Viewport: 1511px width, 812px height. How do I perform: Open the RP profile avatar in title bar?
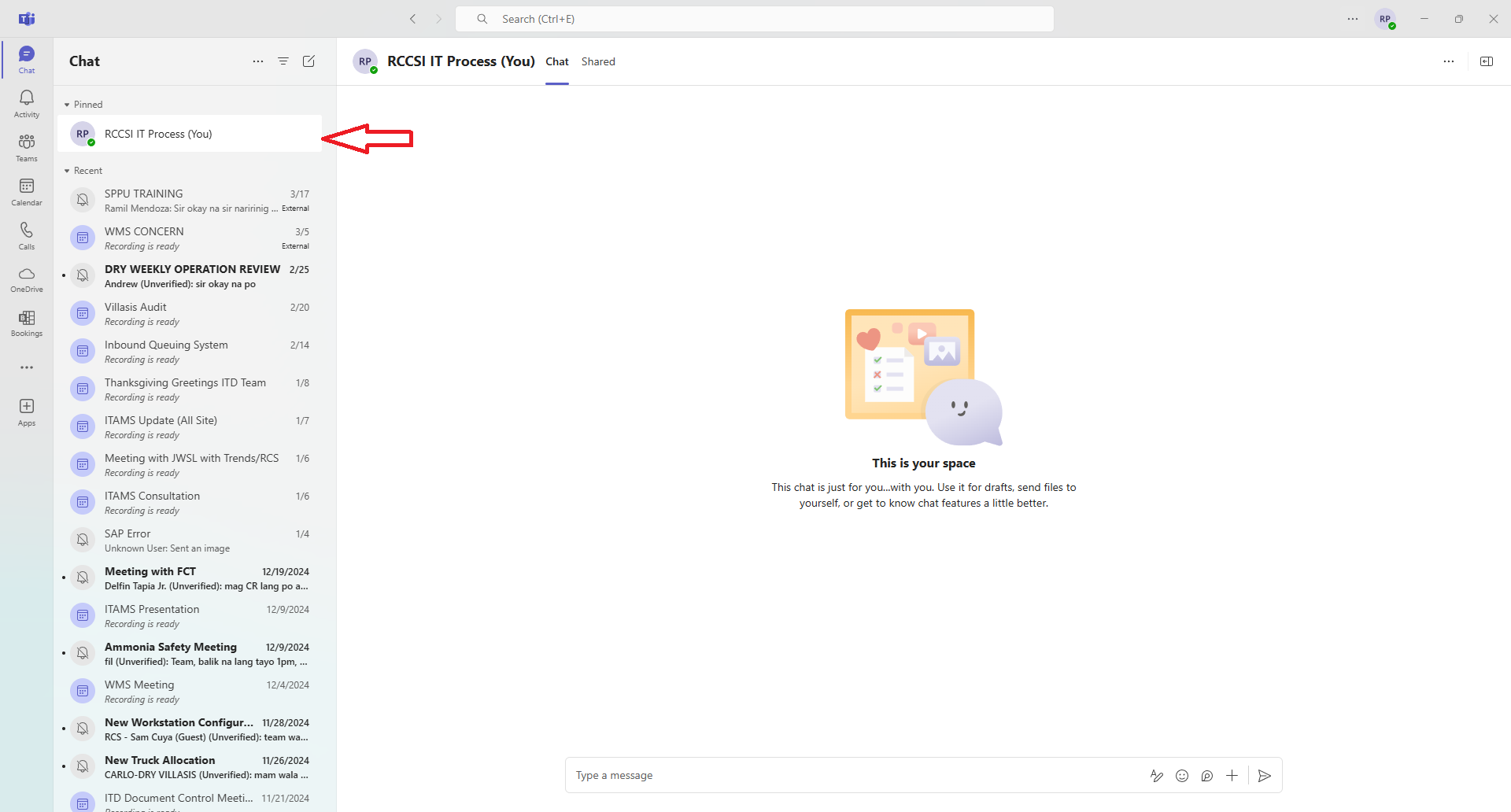point(1386,19)
